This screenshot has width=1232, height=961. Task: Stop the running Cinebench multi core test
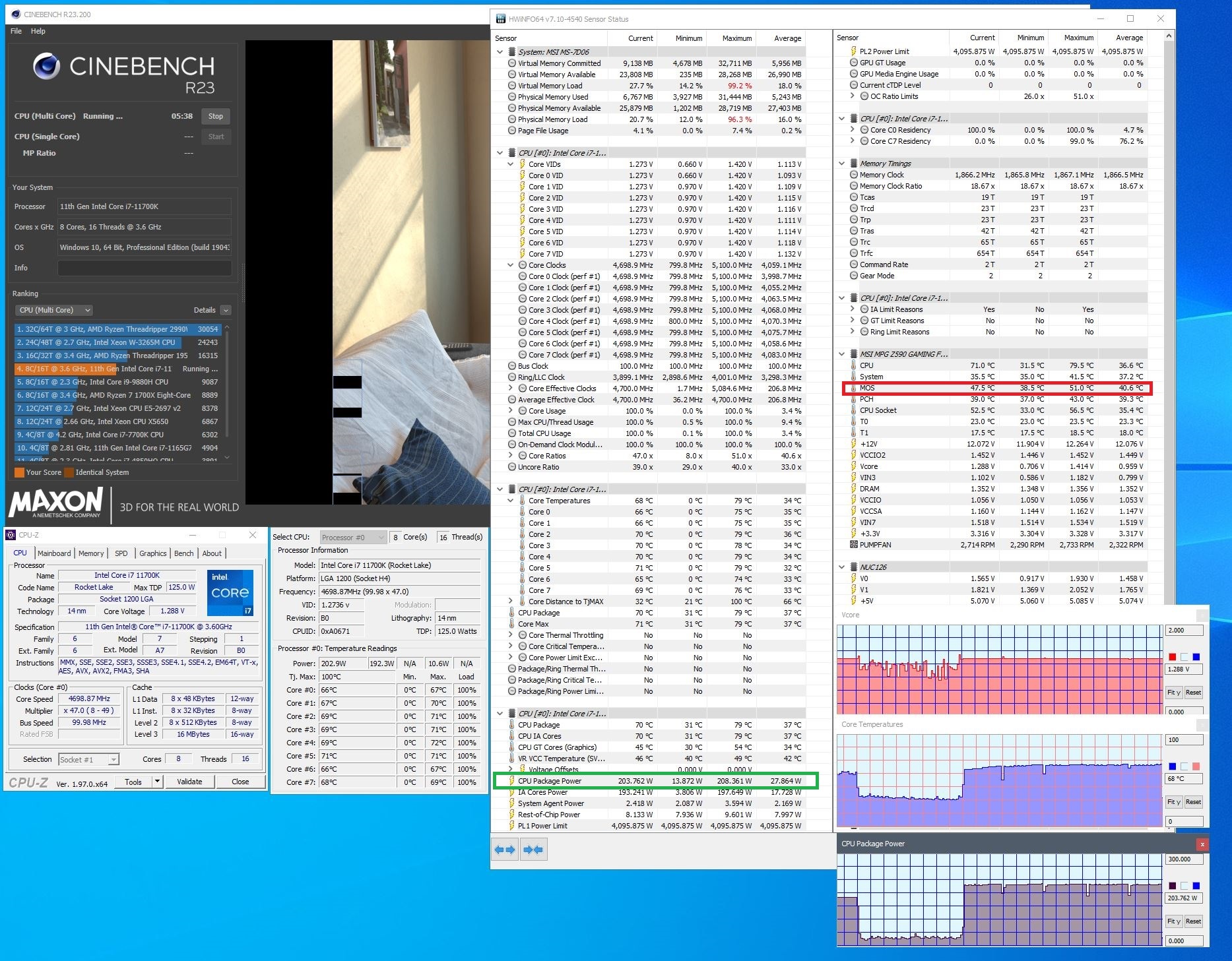coord(216,116)
